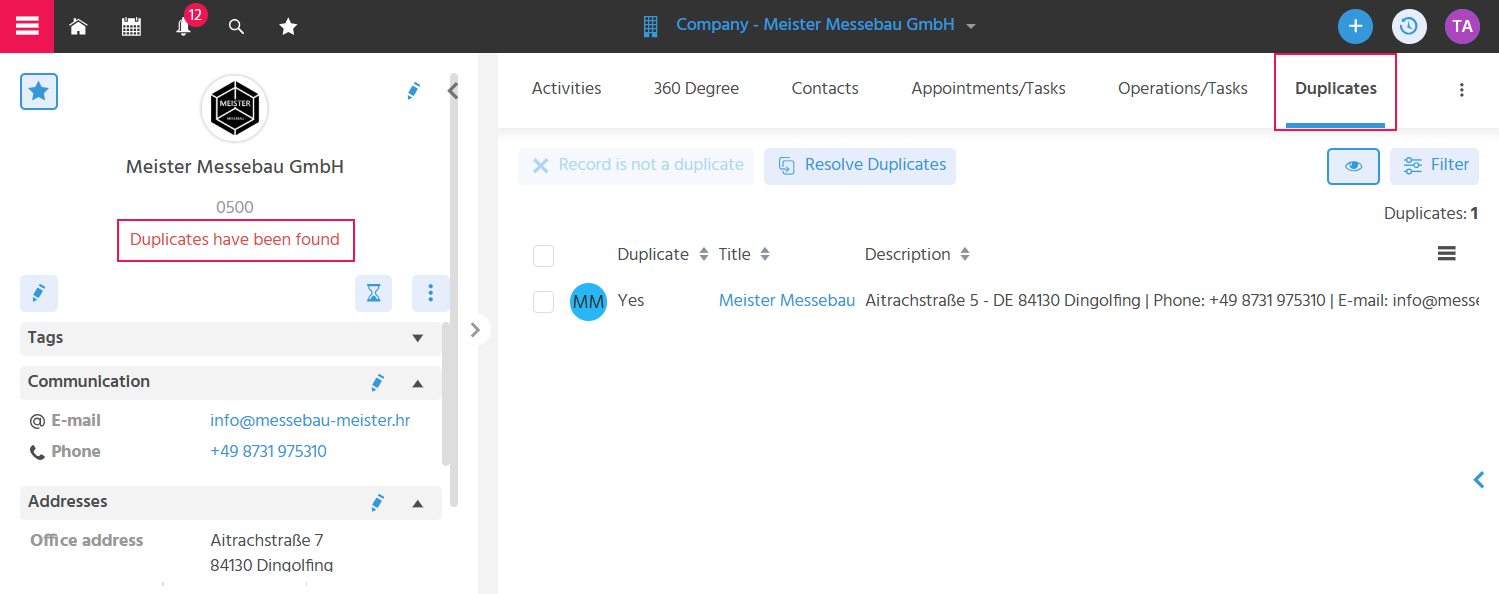Sort by the Title column
This screenshot has width=1499, height=594.
(745, 255)
